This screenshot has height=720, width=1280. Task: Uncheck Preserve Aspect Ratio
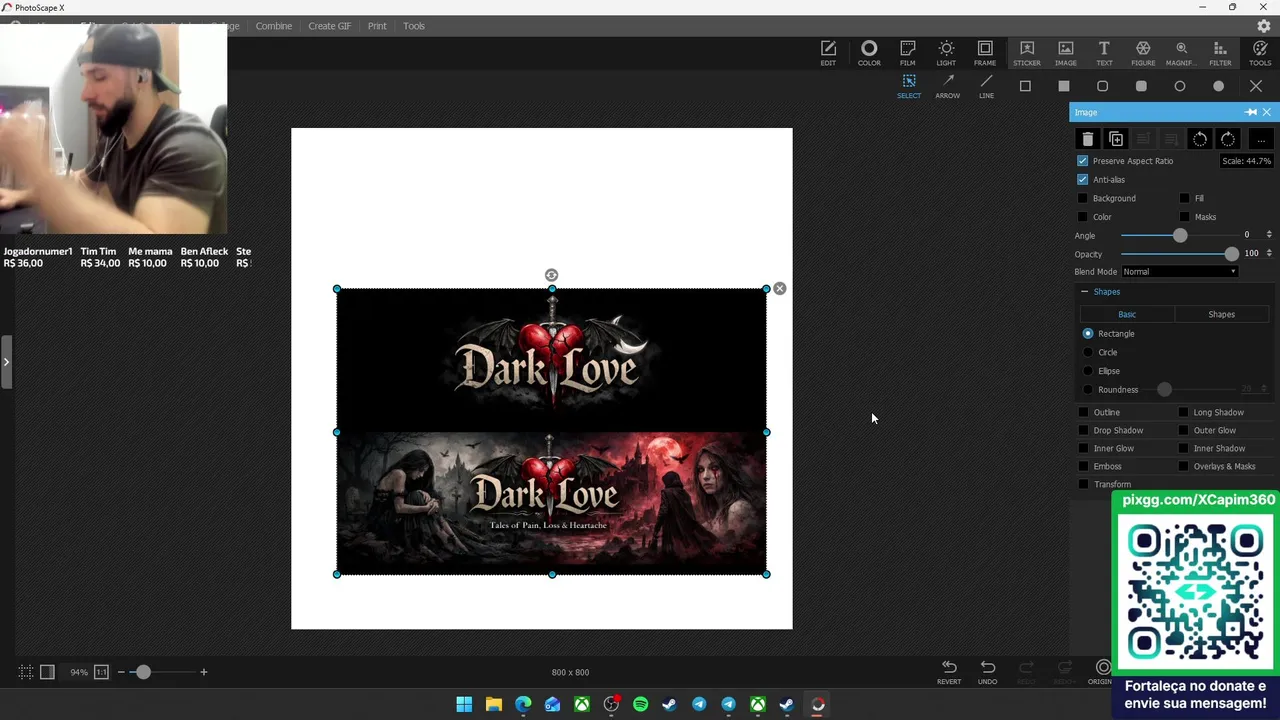[x=1082, y=161]
